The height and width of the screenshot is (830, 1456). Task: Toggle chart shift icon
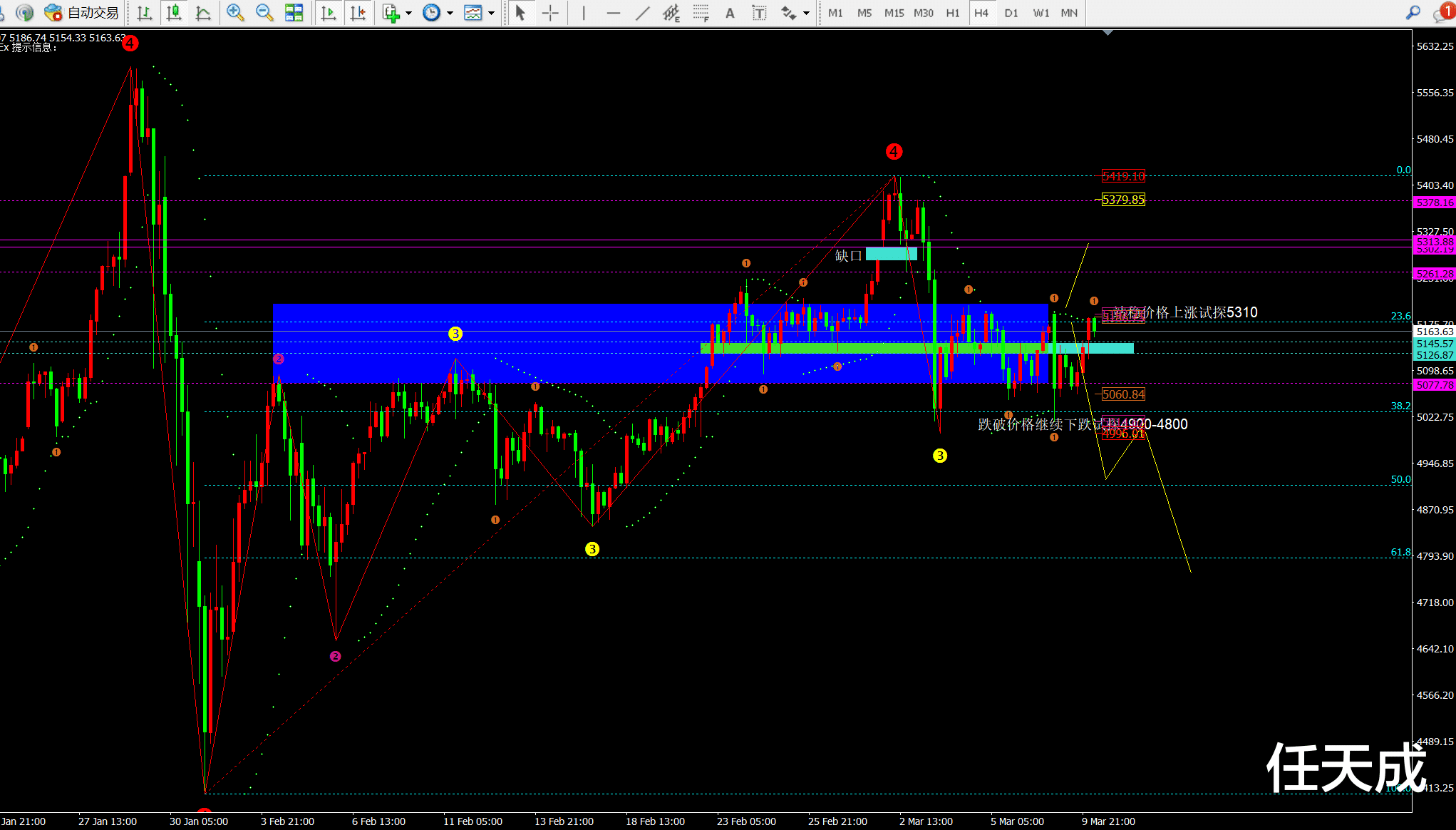click(358, 13)
